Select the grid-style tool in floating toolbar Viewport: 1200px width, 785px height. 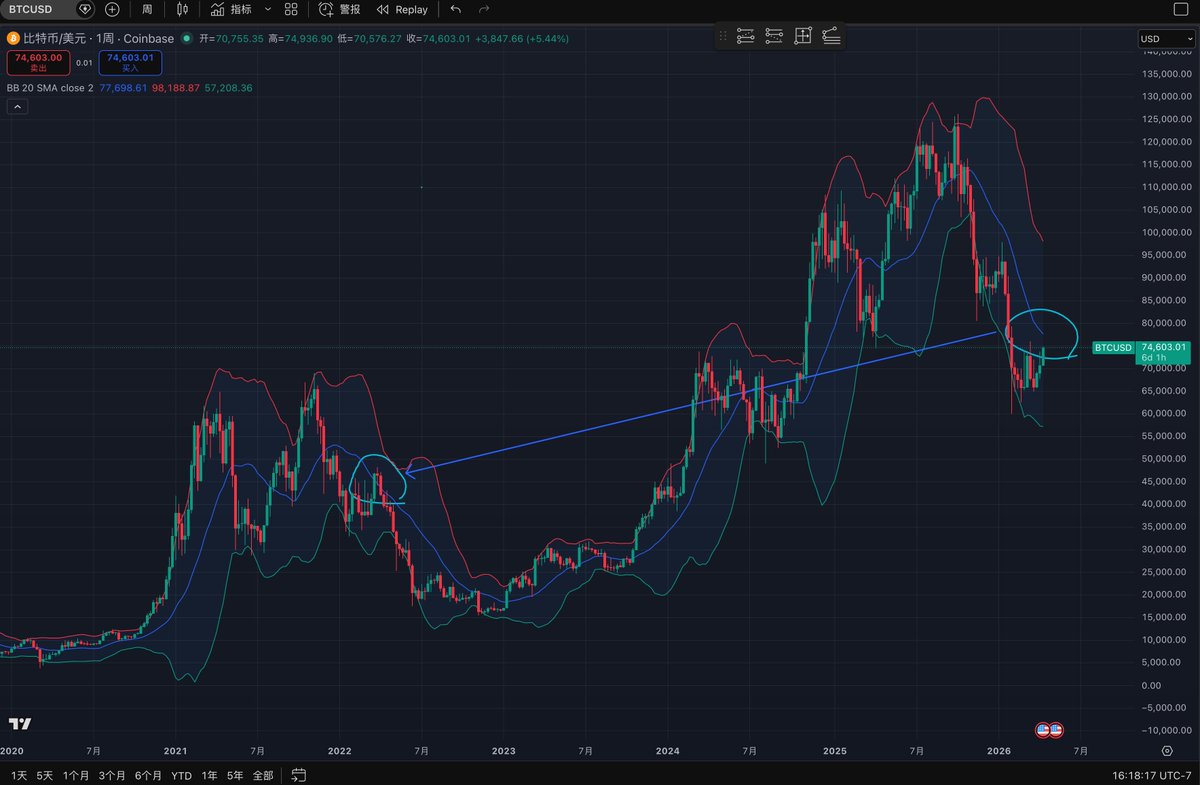[x=802, y=36]
